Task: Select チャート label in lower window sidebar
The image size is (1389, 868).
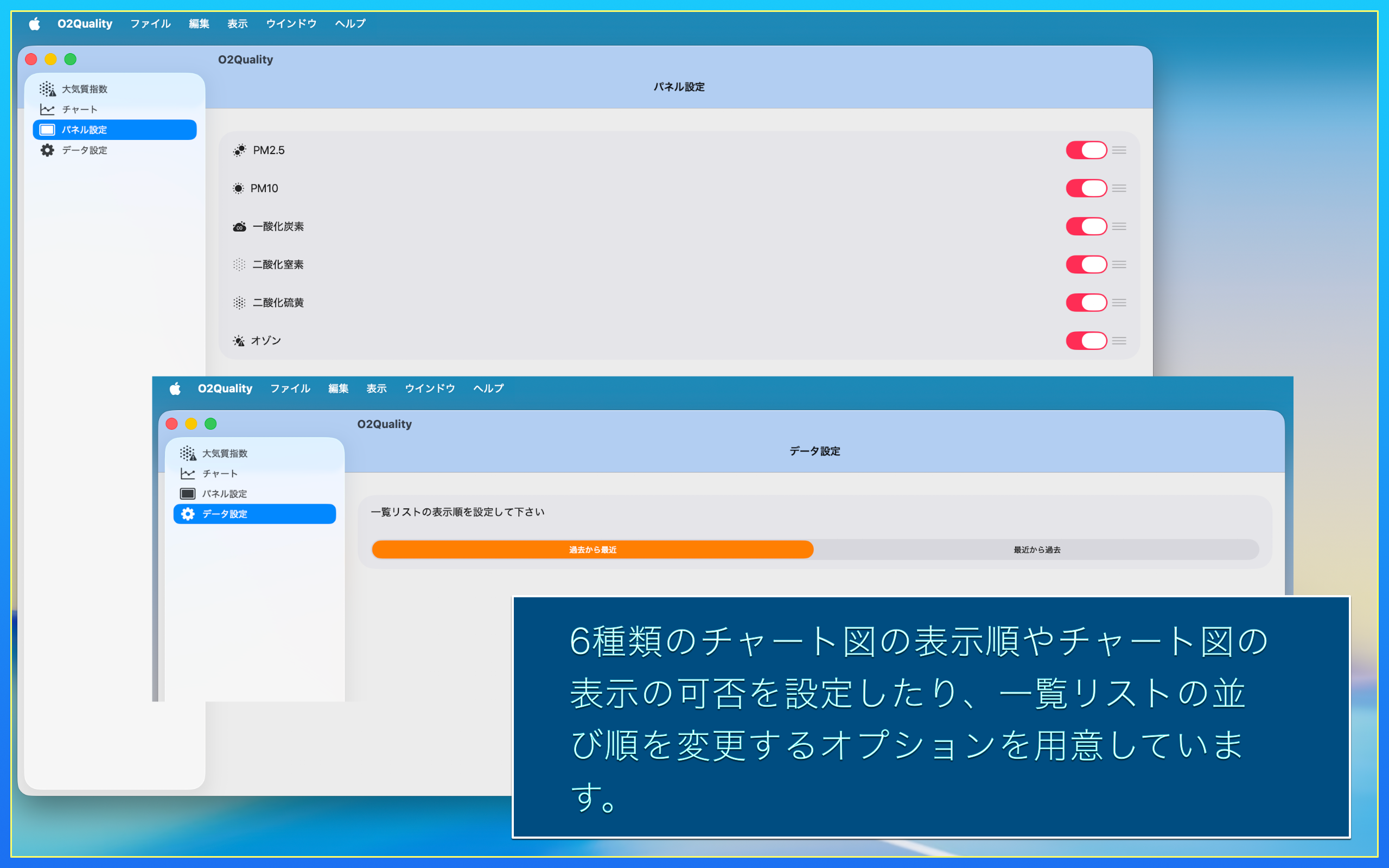Action: pyautogui.click(x=220, y=474)
